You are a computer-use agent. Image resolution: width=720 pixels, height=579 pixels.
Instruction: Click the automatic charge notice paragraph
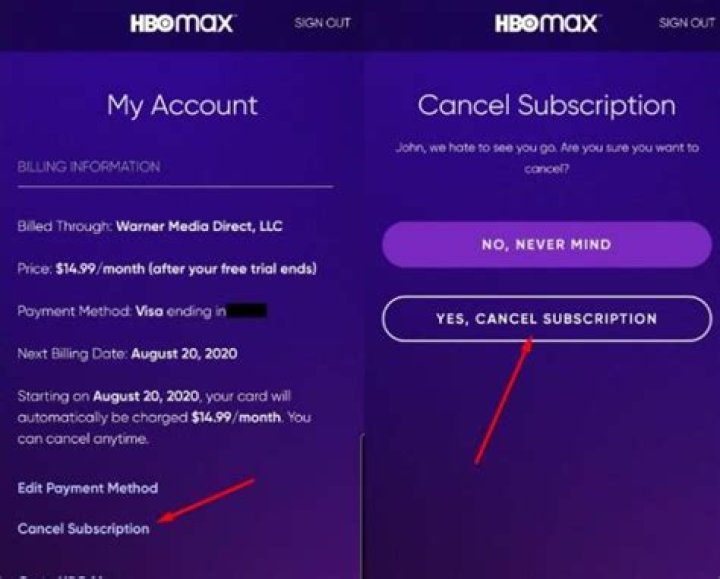click(x=164, y=417)
